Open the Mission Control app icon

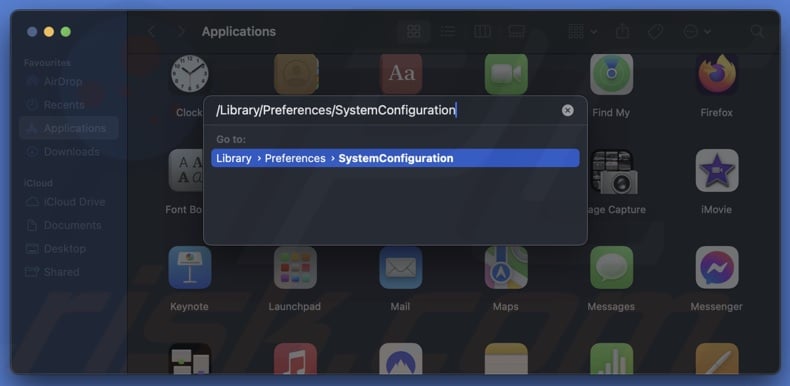[x=190, y=358]
